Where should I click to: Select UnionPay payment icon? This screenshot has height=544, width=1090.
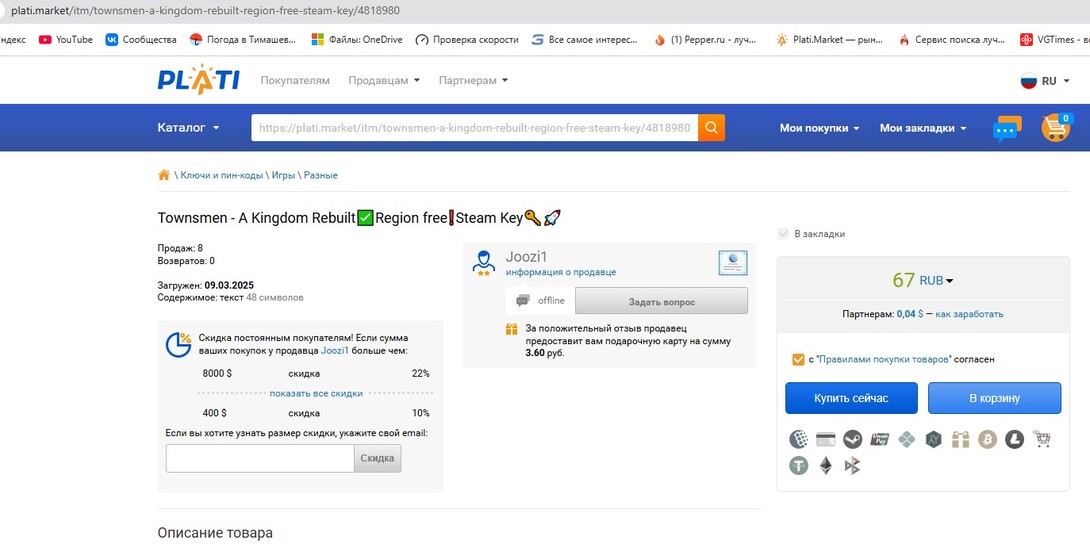pyautogui.click(x=880, y=439)
